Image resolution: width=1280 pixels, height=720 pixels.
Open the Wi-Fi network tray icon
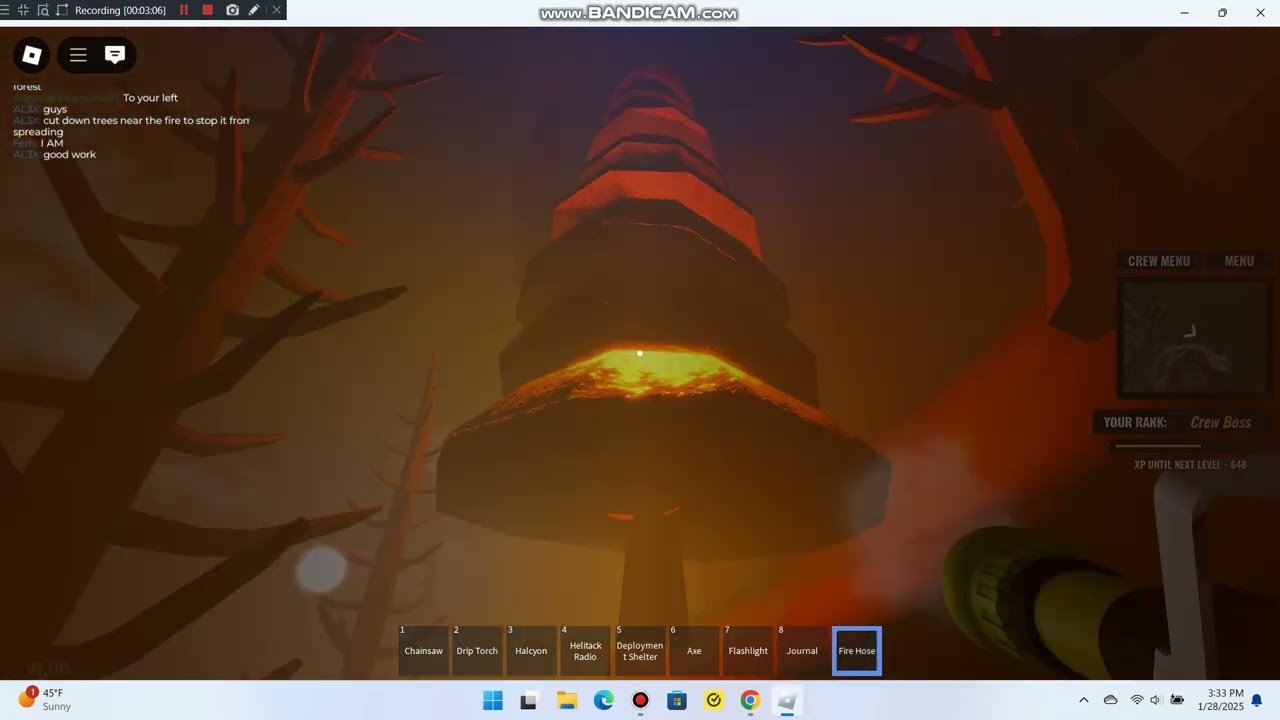tap(1136, 700)
